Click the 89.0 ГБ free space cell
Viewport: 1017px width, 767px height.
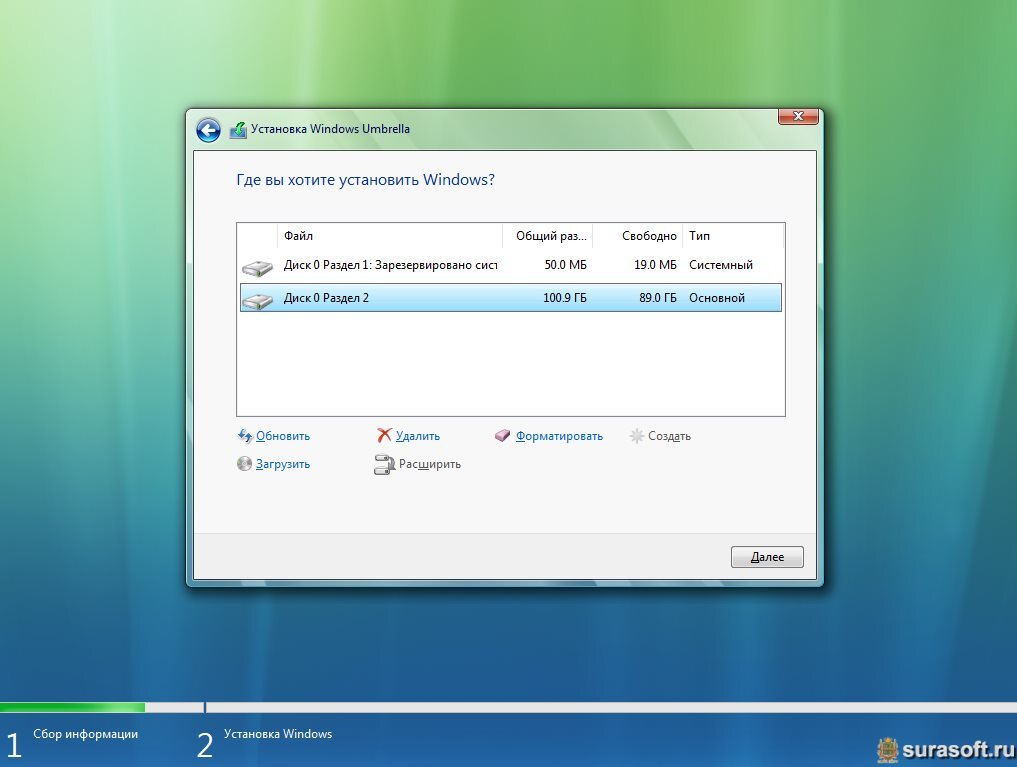coord(657,298)
